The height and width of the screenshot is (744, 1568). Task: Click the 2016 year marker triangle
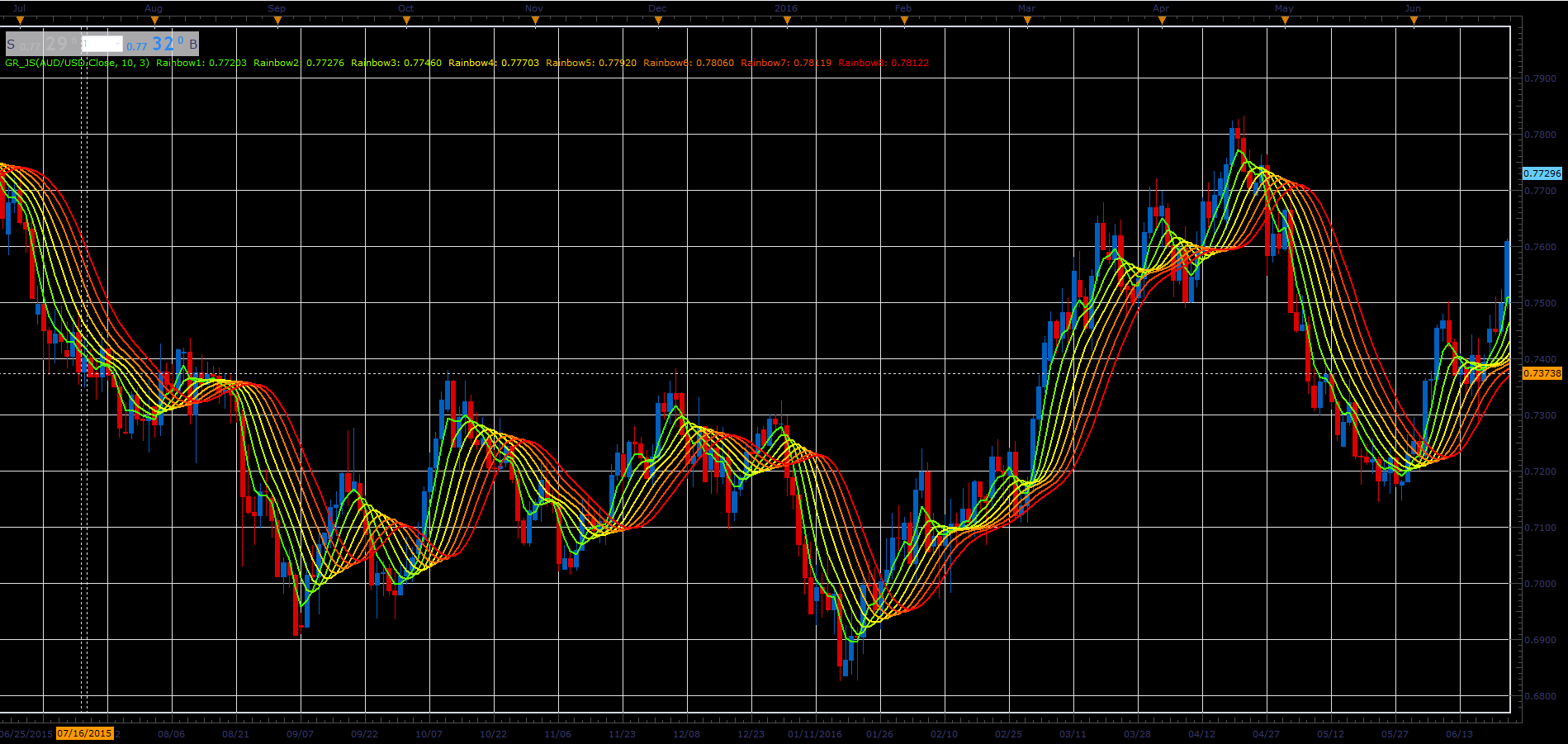coord(787,21)
